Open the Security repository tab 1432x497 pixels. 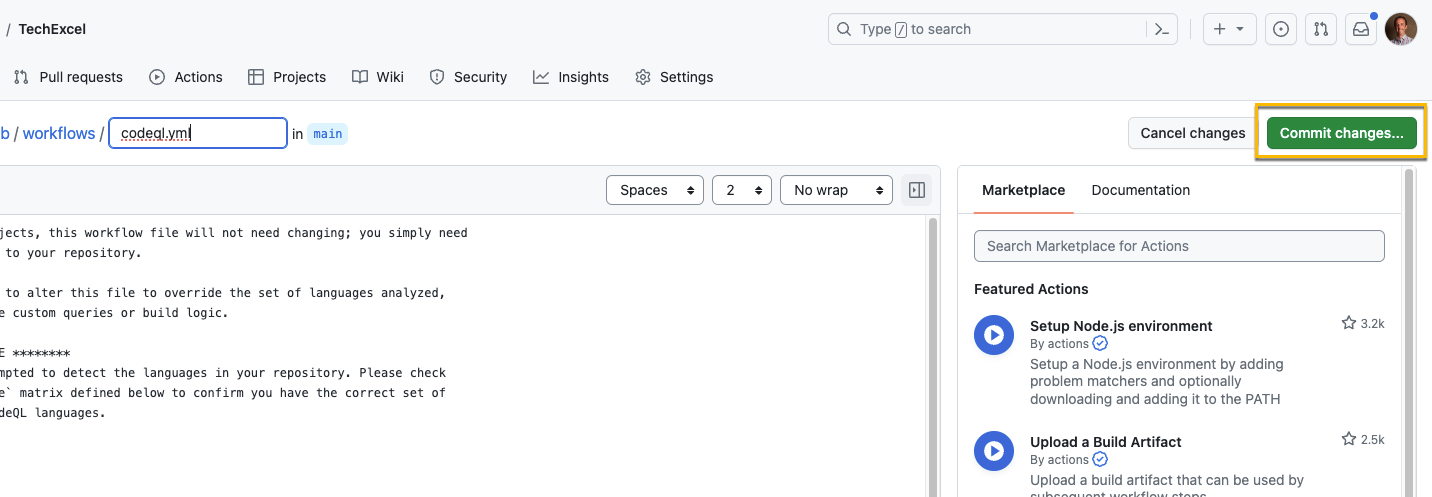click(468, 77)
